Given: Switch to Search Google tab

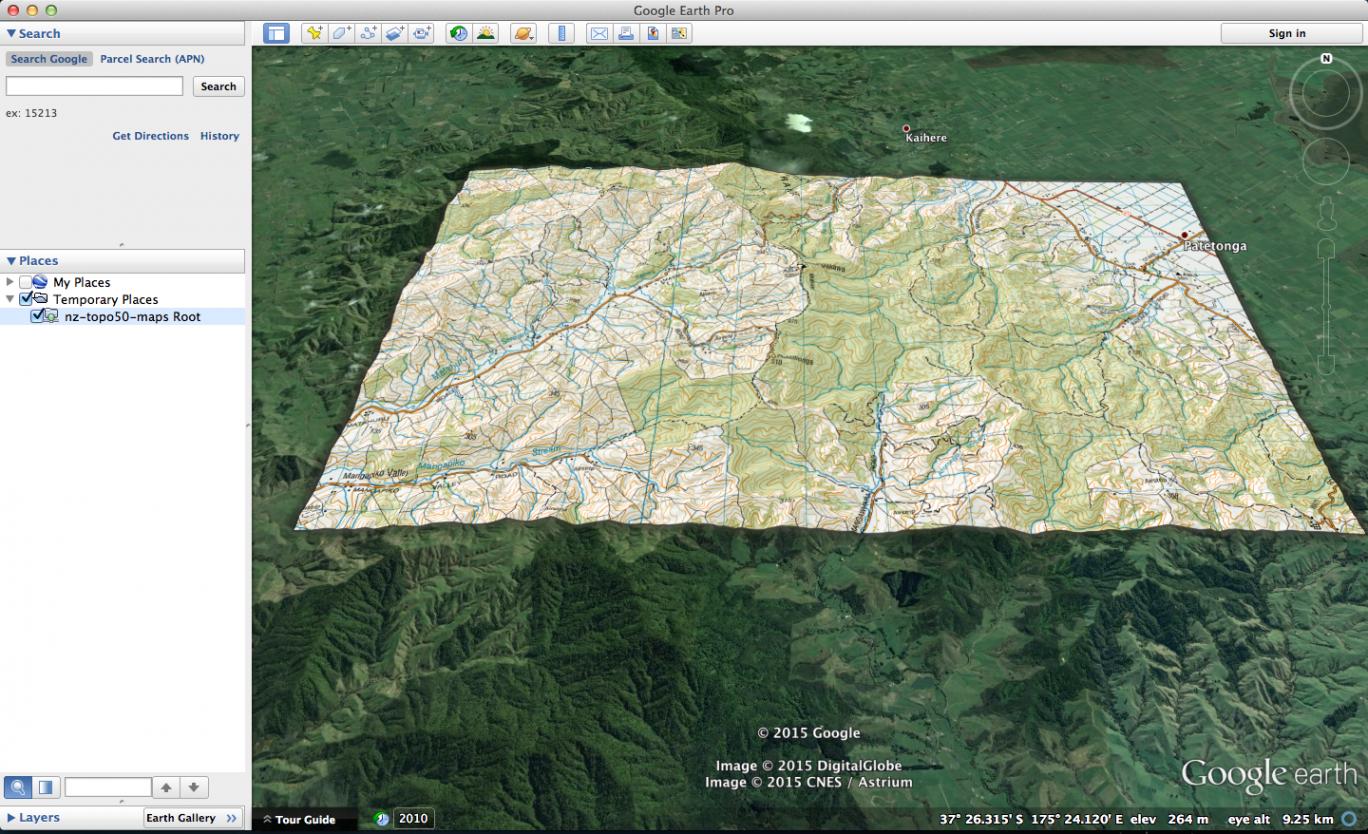Looking at the screenshot, I should 49,59.
